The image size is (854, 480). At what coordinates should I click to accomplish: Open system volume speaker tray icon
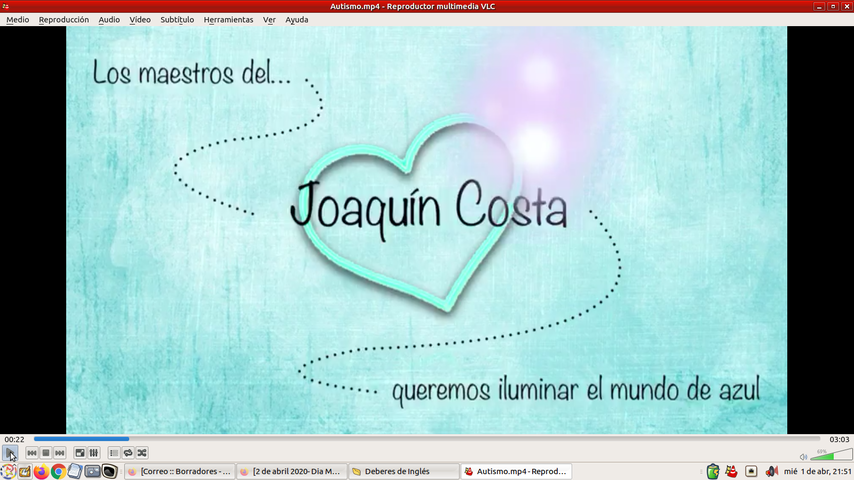tap(771, 471)
